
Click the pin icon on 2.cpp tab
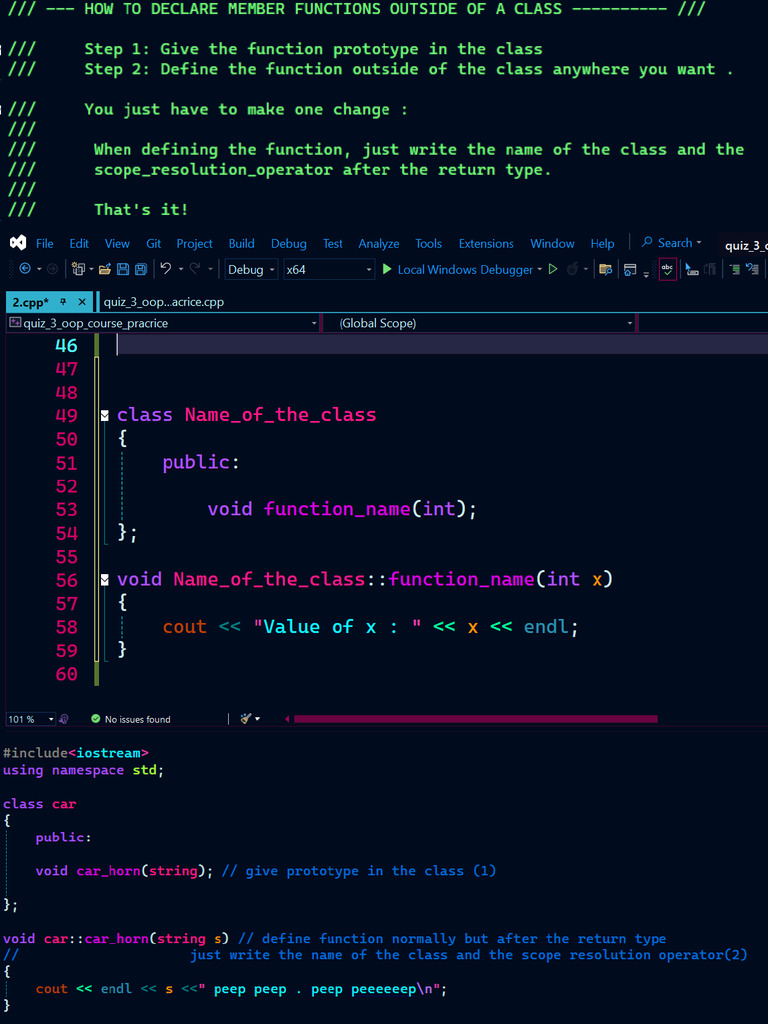(x=63, y=302)
